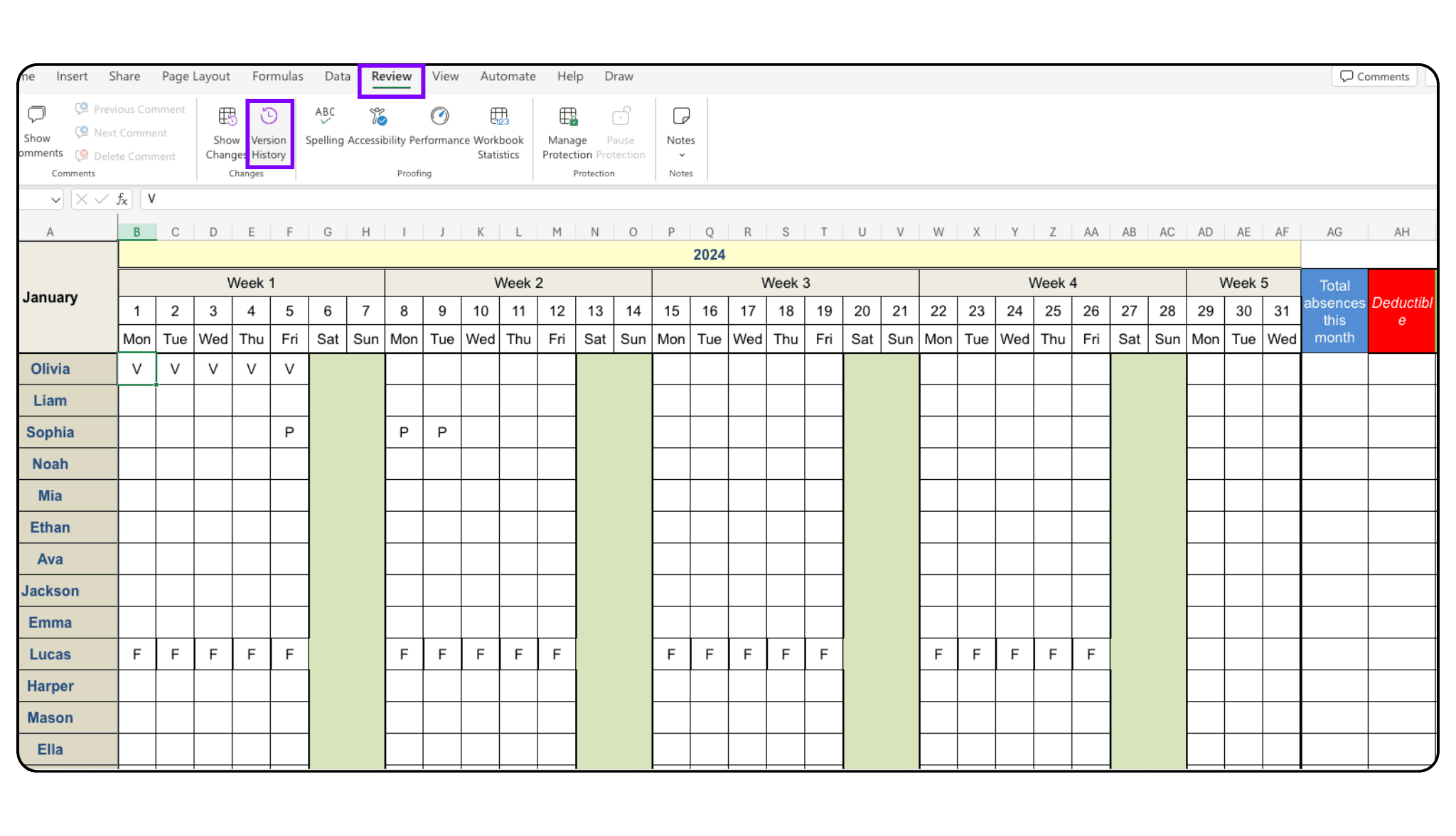Switch to the View tab
This screenshot has height=836, width=1456.
(x=445, y=76)
